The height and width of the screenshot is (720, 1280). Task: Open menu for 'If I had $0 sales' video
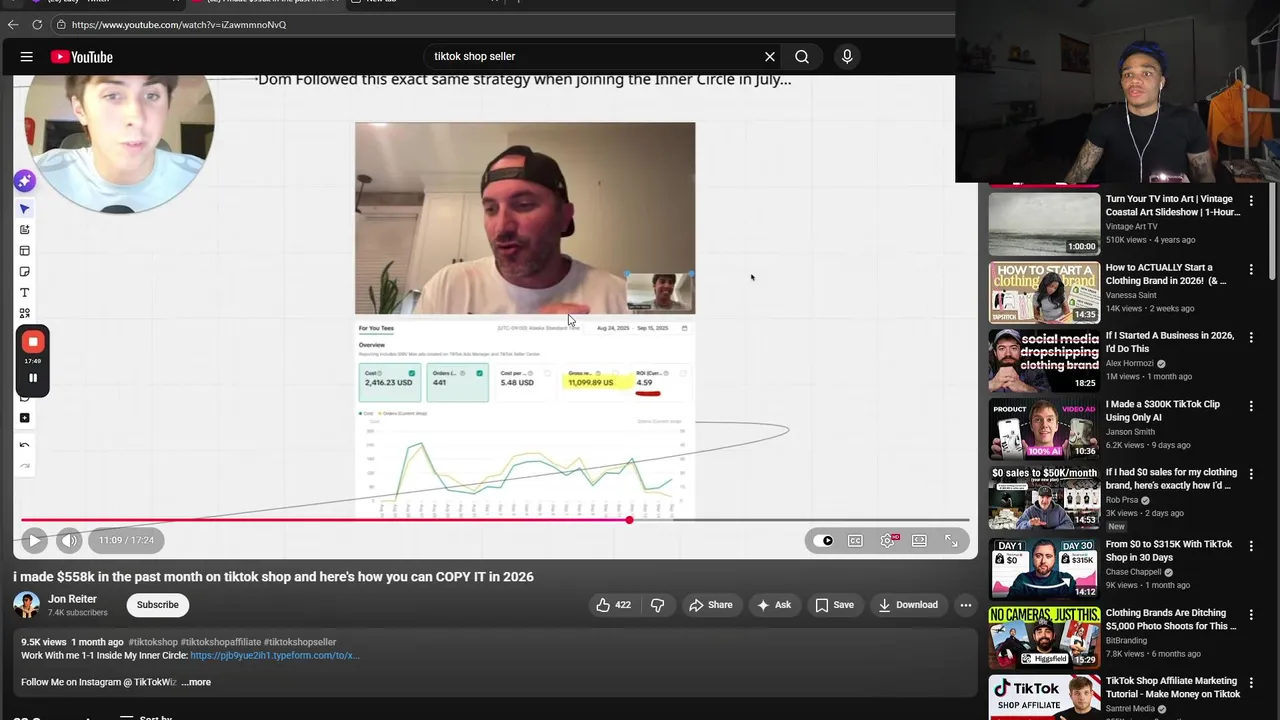tap(1251, 474)
